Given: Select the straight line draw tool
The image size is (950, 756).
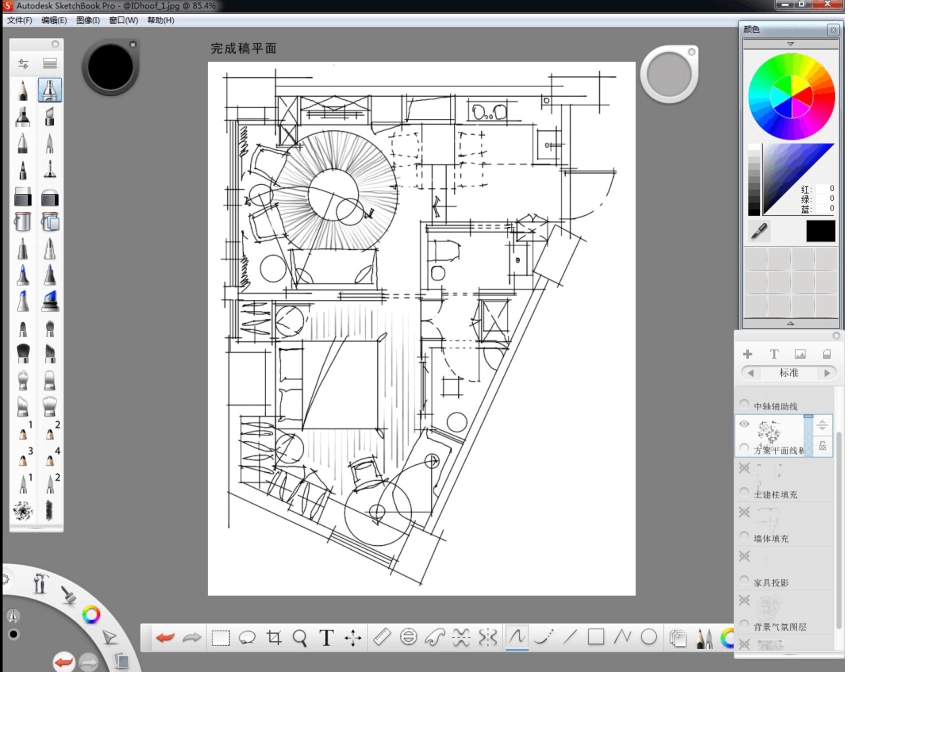Looking at the screenshot, I should (570, 637).
